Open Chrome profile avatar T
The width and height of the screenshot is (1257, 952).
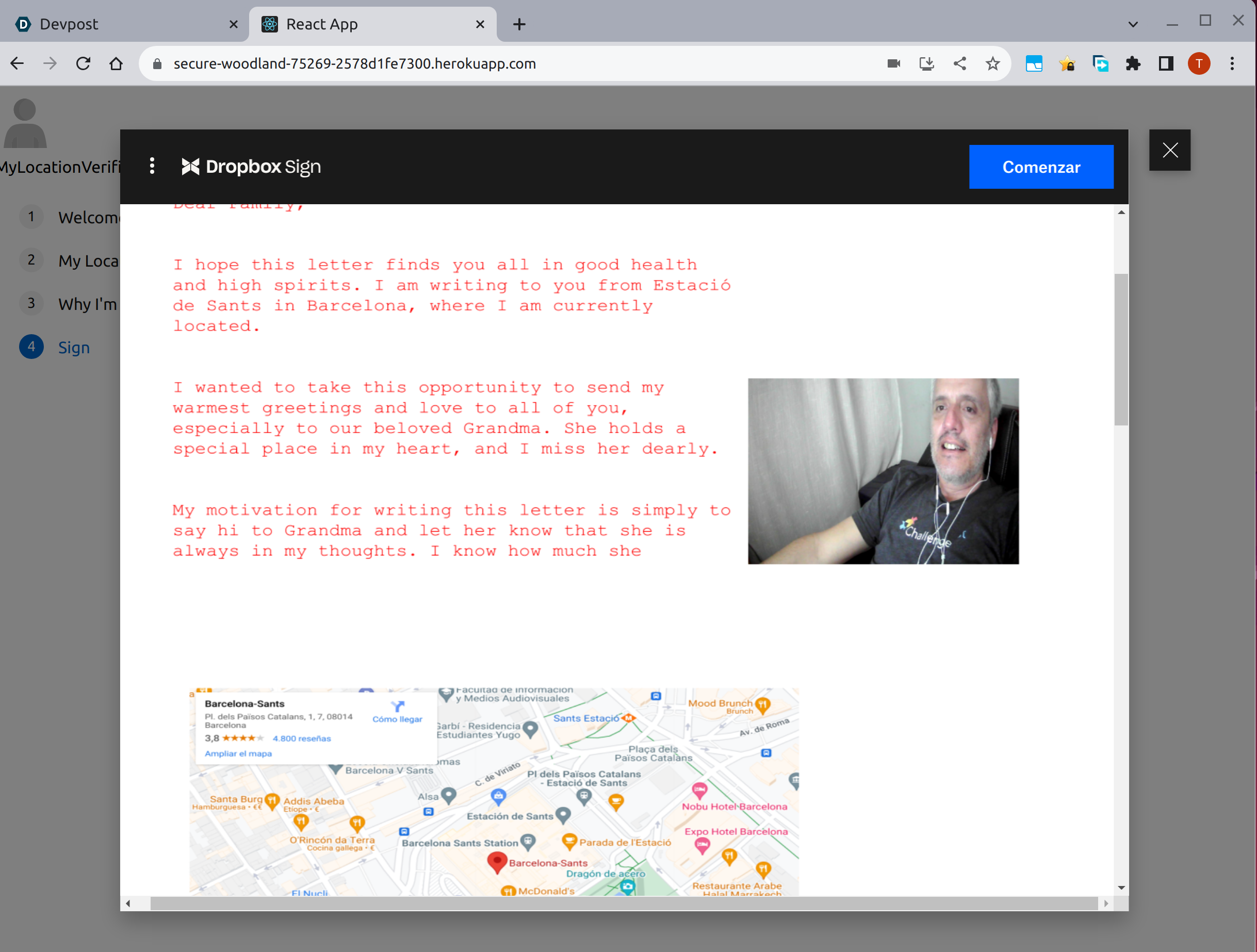click(x=1199, y=63)
